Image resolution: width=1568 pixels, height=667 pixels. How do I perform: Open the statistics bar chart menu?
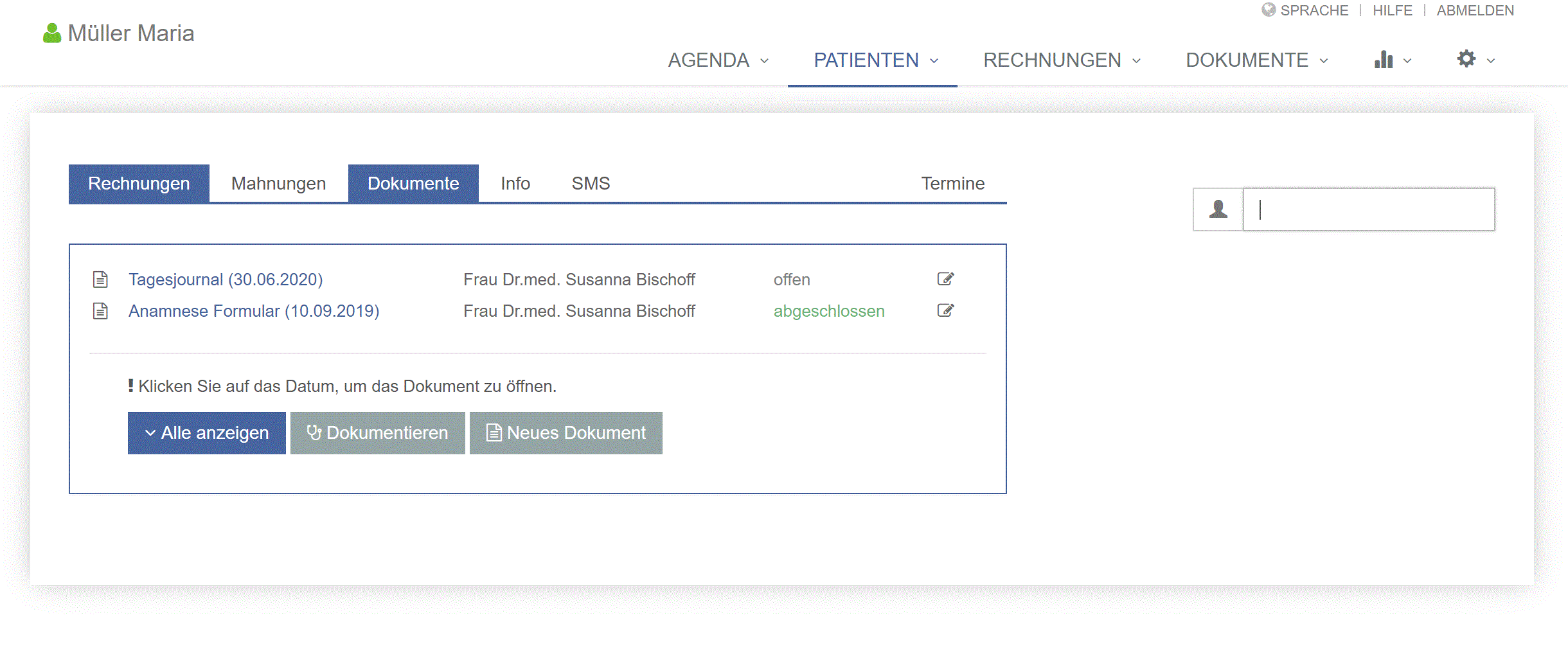point(1391,60)
